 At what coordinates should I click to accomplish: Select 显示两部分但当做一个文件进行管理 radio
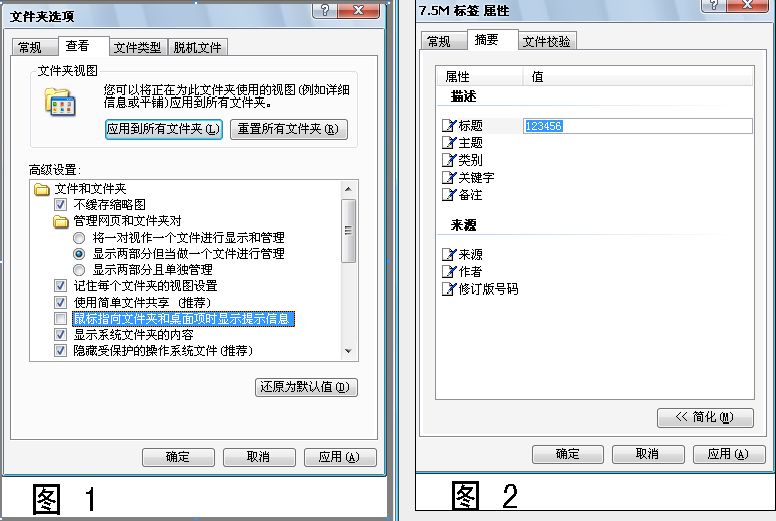click(79, 254)
